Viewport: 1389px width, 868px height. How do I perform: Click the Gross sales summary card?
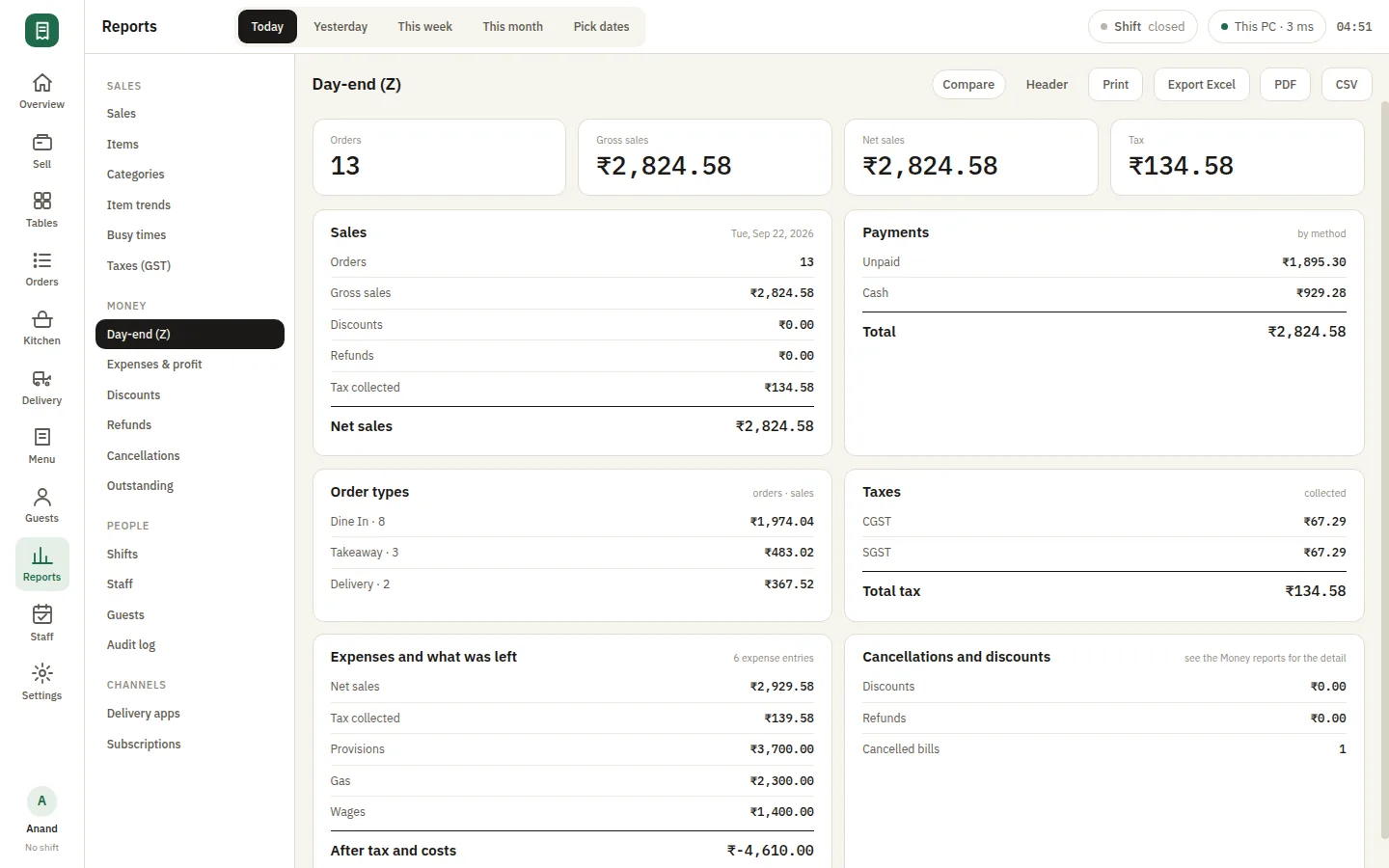[705, 157]
